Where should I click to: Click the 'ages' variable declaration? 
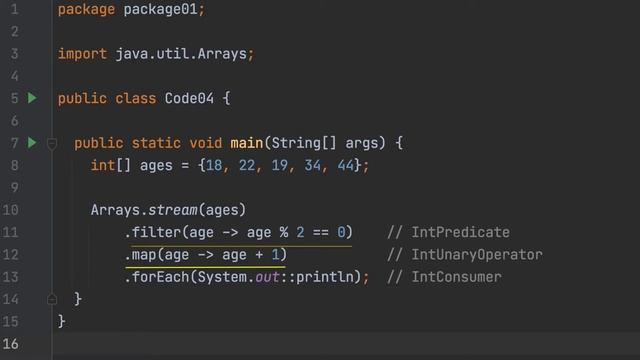pyautogui.click(x=156, y=166)
